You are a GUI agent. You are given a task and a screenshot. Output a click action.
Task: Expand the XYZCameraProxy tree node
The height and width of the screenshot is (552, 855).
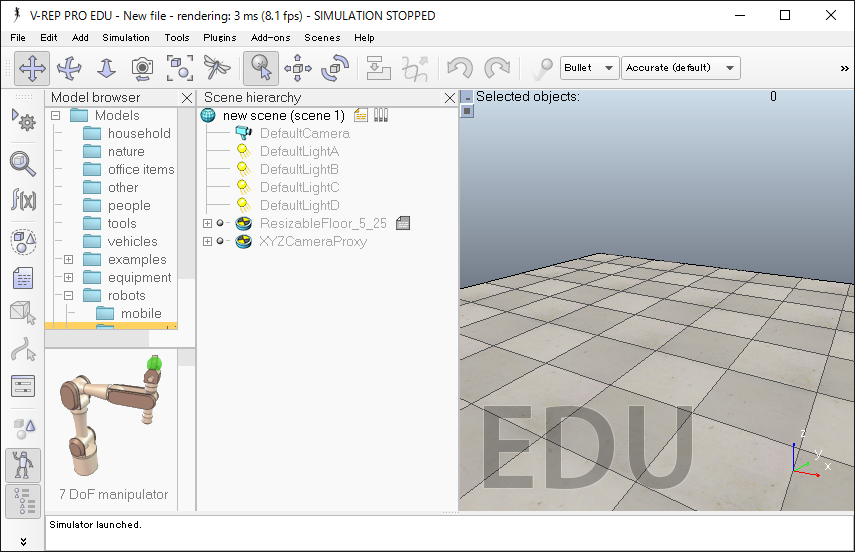[207, 241]
